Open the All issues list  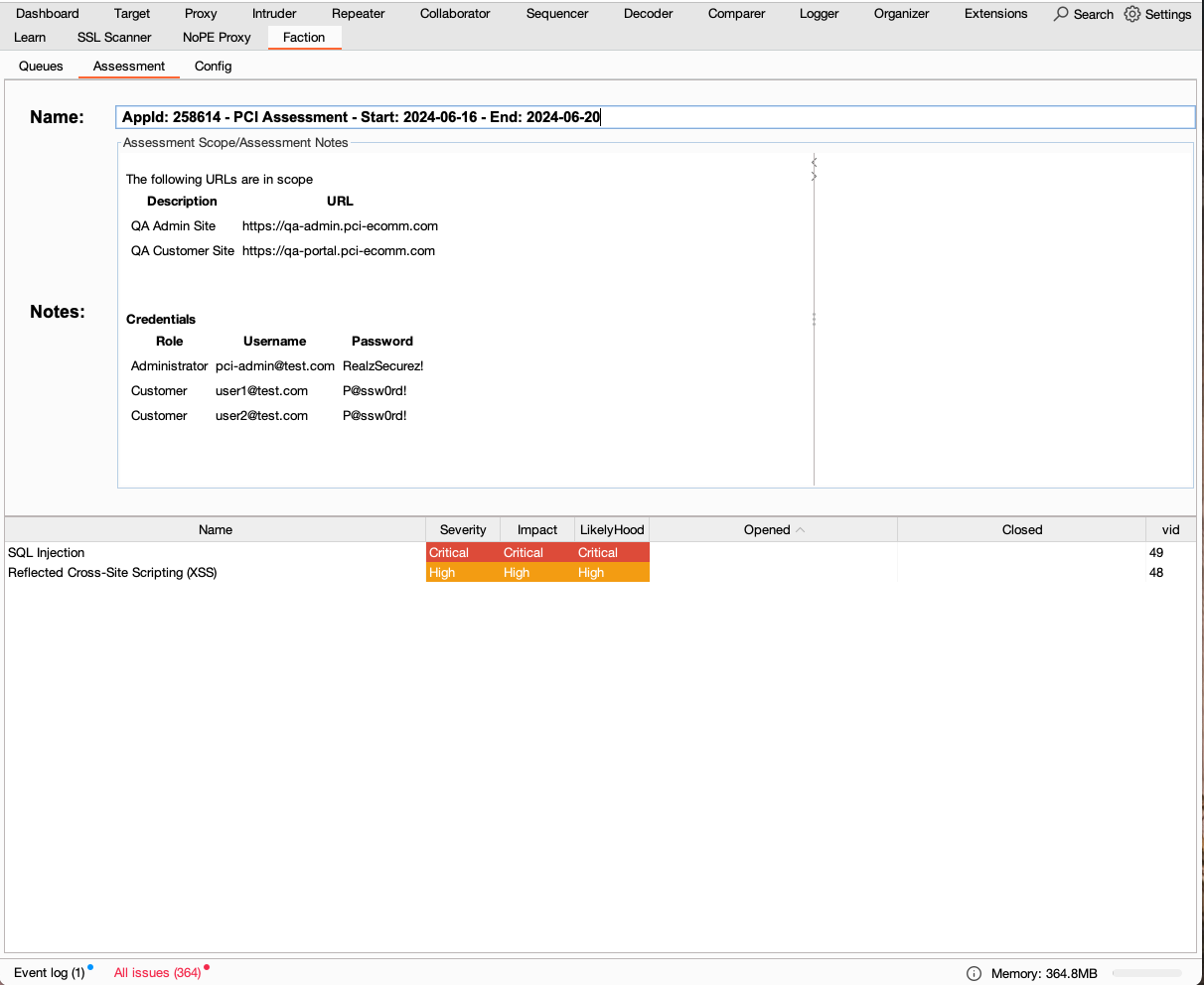tap(157, 972)
